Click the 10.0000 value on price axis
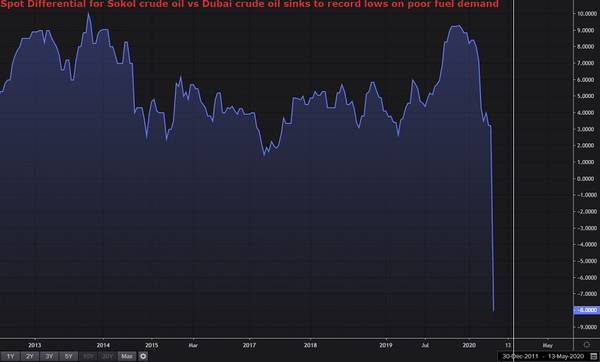The height and width of the screenshot is (362, 600). [x=587, y=14]
